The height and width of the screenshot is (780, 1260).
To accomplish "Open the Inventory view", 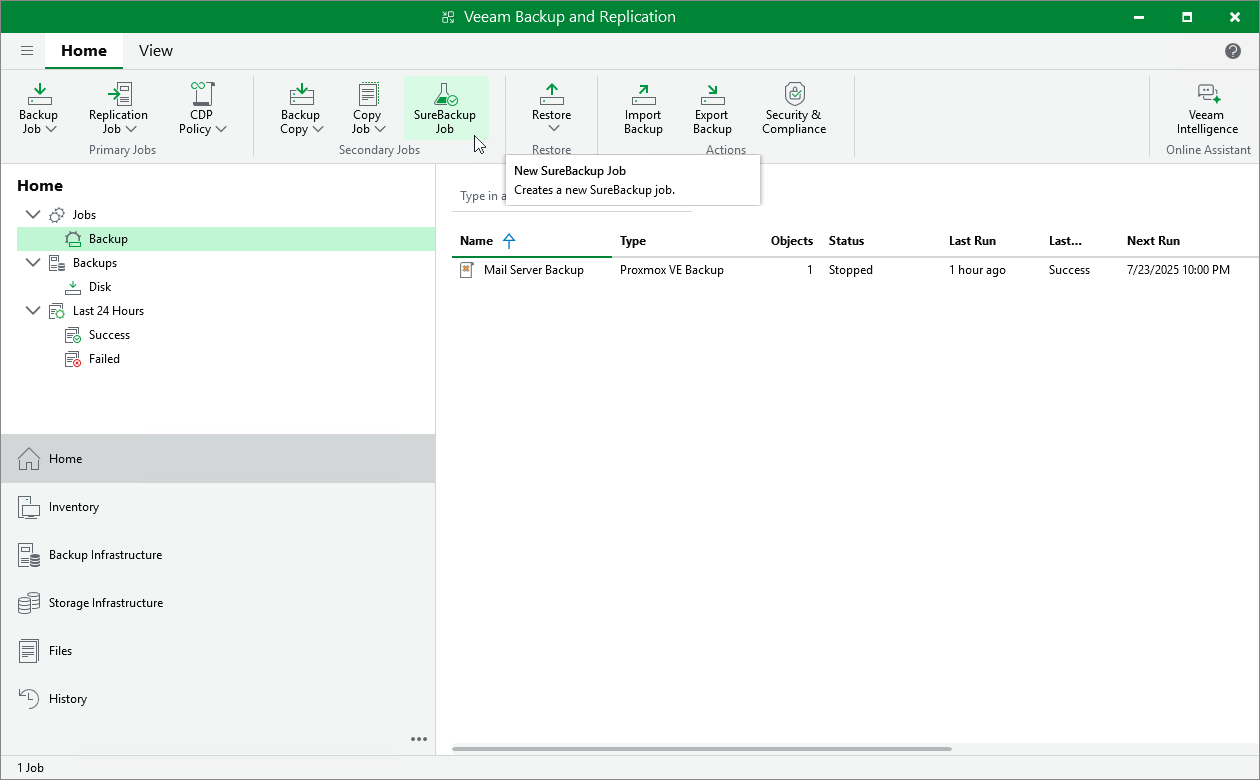I will (x=74, y=507).
